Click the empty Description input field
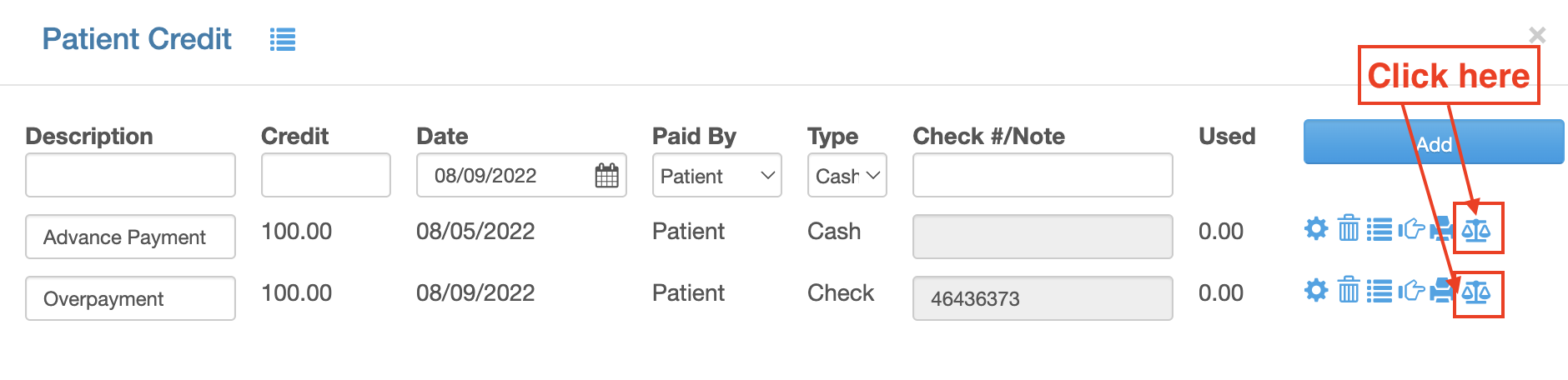Screen dimensions: 1568x380 pos(130,175)
